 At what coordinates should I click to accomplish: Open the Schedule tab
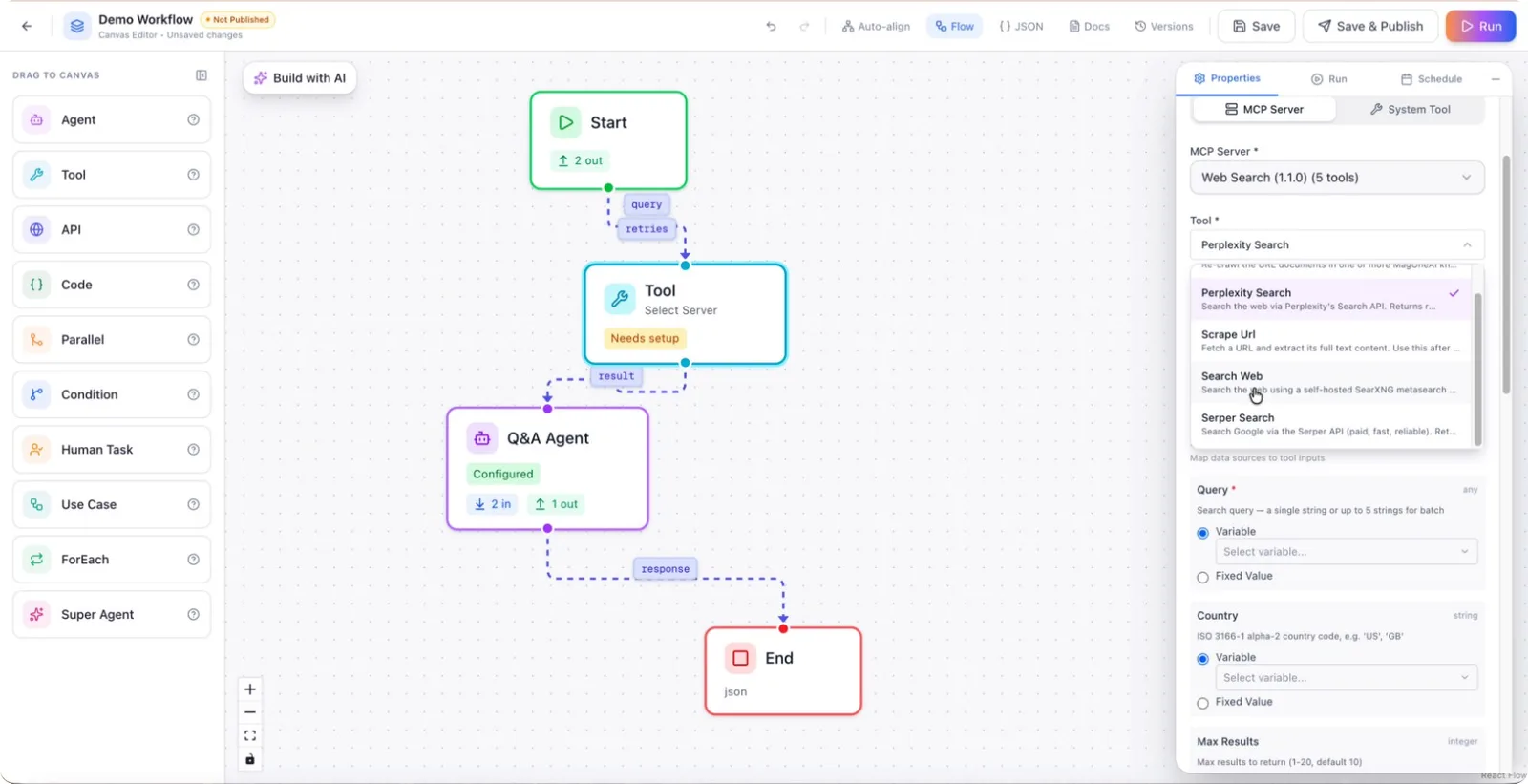click(1432, 79)
